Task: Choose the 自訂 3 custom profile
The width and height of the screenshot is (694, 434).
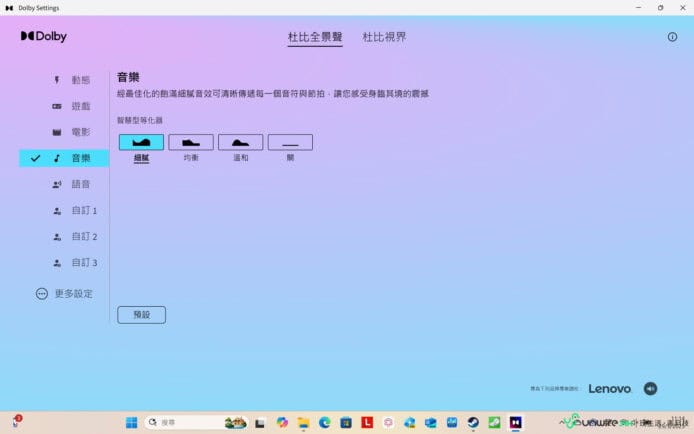Action: (74, 263)
